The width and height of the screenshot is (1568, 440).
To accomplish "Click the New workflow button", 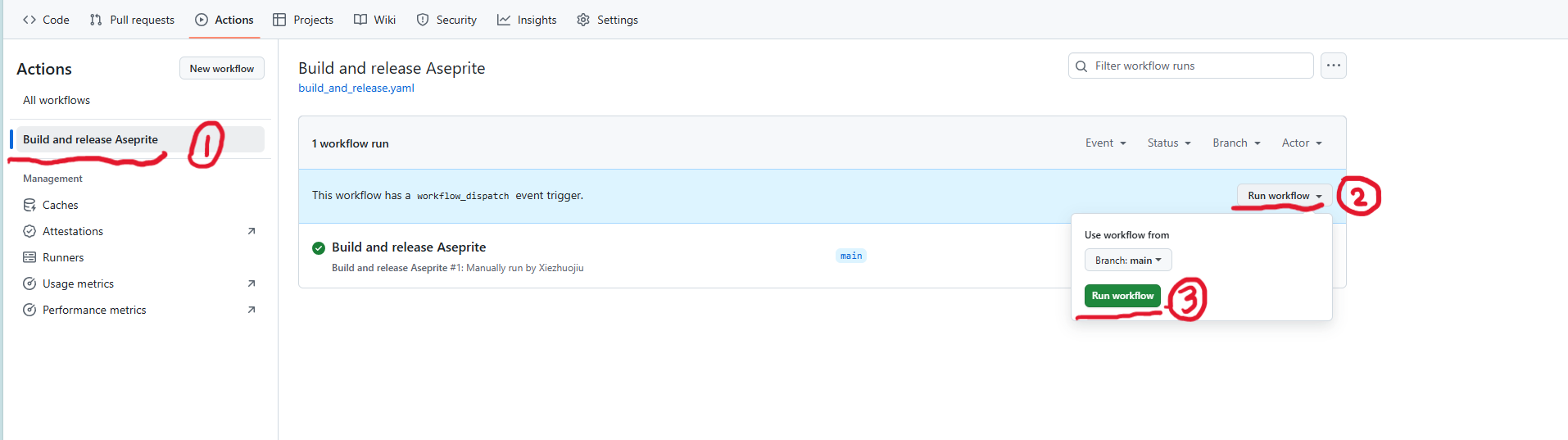I will point(222,68).
